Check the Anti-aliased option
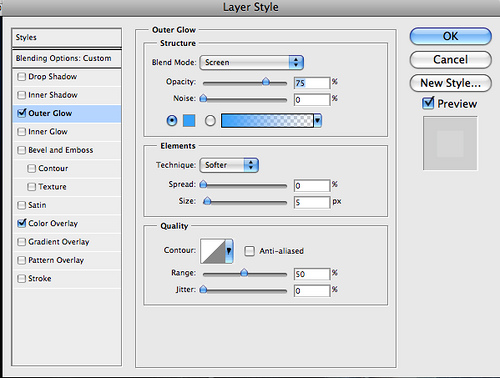The width and height of the screenshot is (500, 378). click(x=249, y=251)
